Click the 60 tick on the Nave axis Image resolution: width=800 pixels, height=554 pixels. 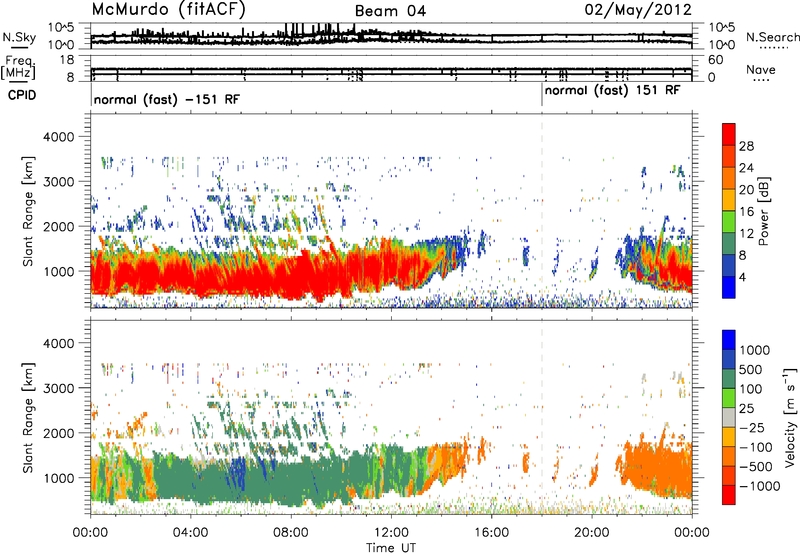coord(715,60)
